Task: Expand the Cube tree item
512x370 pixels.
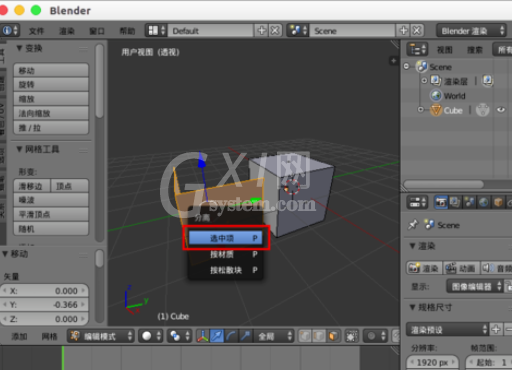Action: pos(421,109)
